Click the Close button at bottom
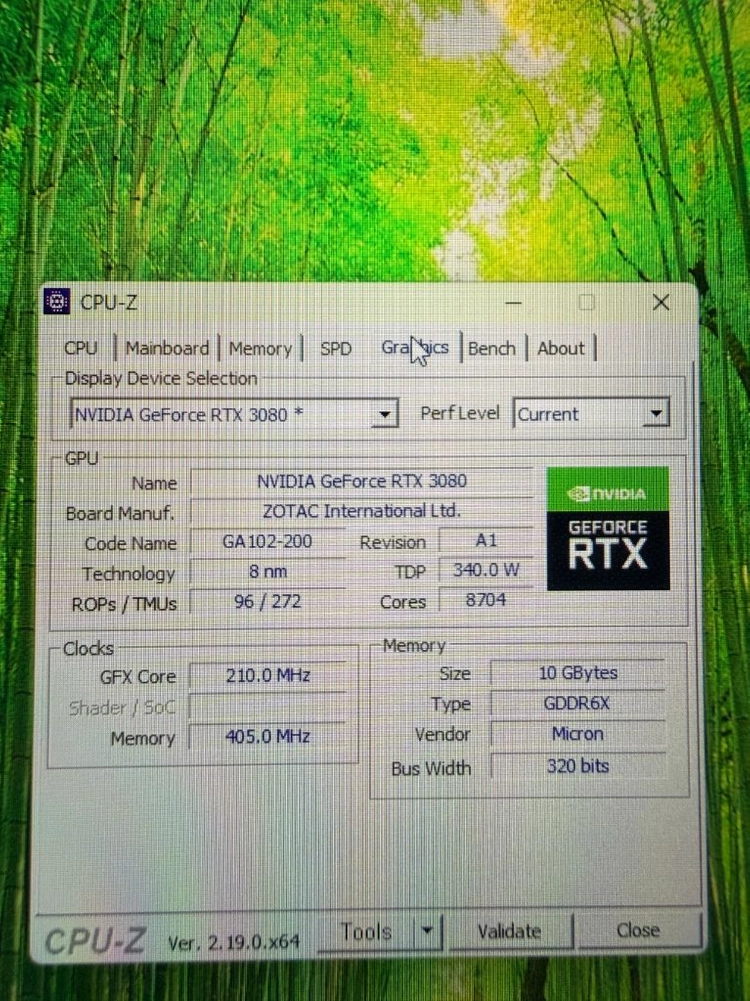This screenshot has width=750, height=1001. click(638, 930)
